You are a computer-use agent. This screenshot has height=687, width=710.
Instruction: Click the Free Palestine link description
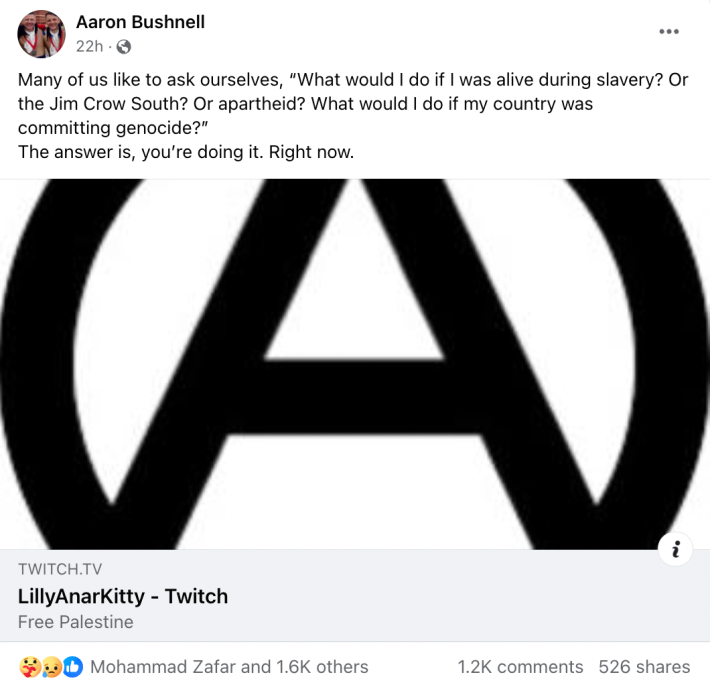[76, 622]
